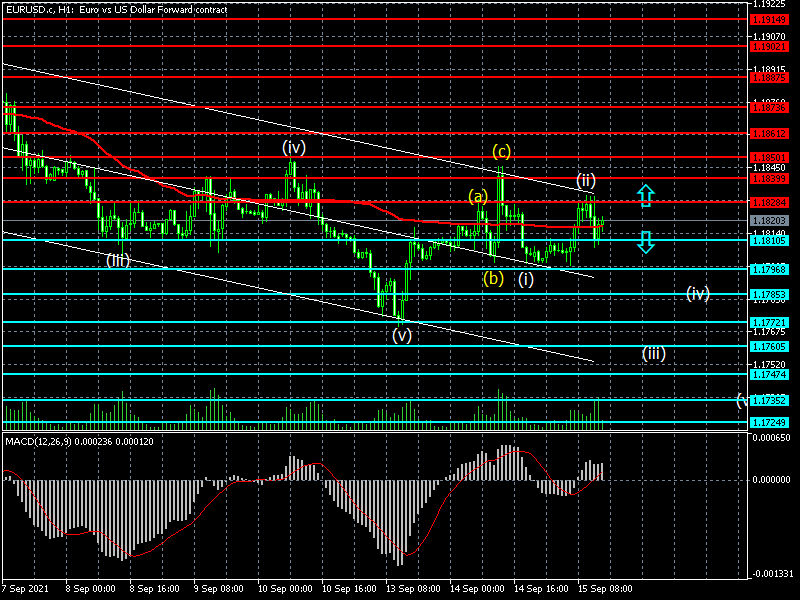
Task: Click the cyan up arrow marker
Action: pos(646,195)
